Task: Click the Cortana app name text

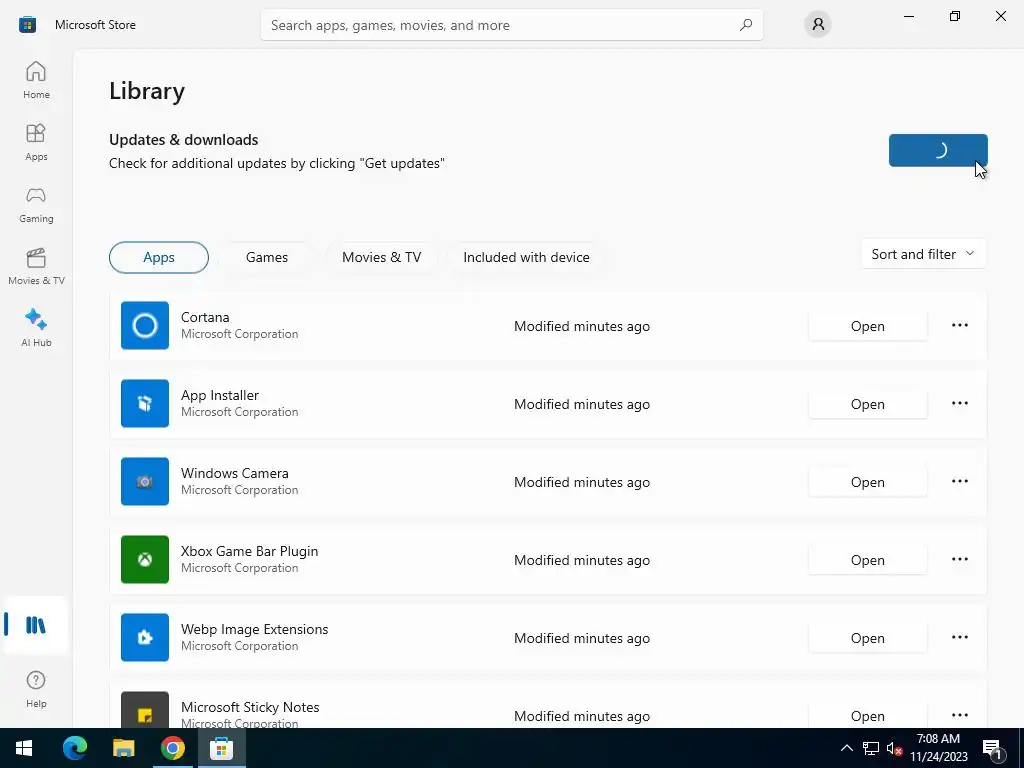Action: click(x=205, y=317)
